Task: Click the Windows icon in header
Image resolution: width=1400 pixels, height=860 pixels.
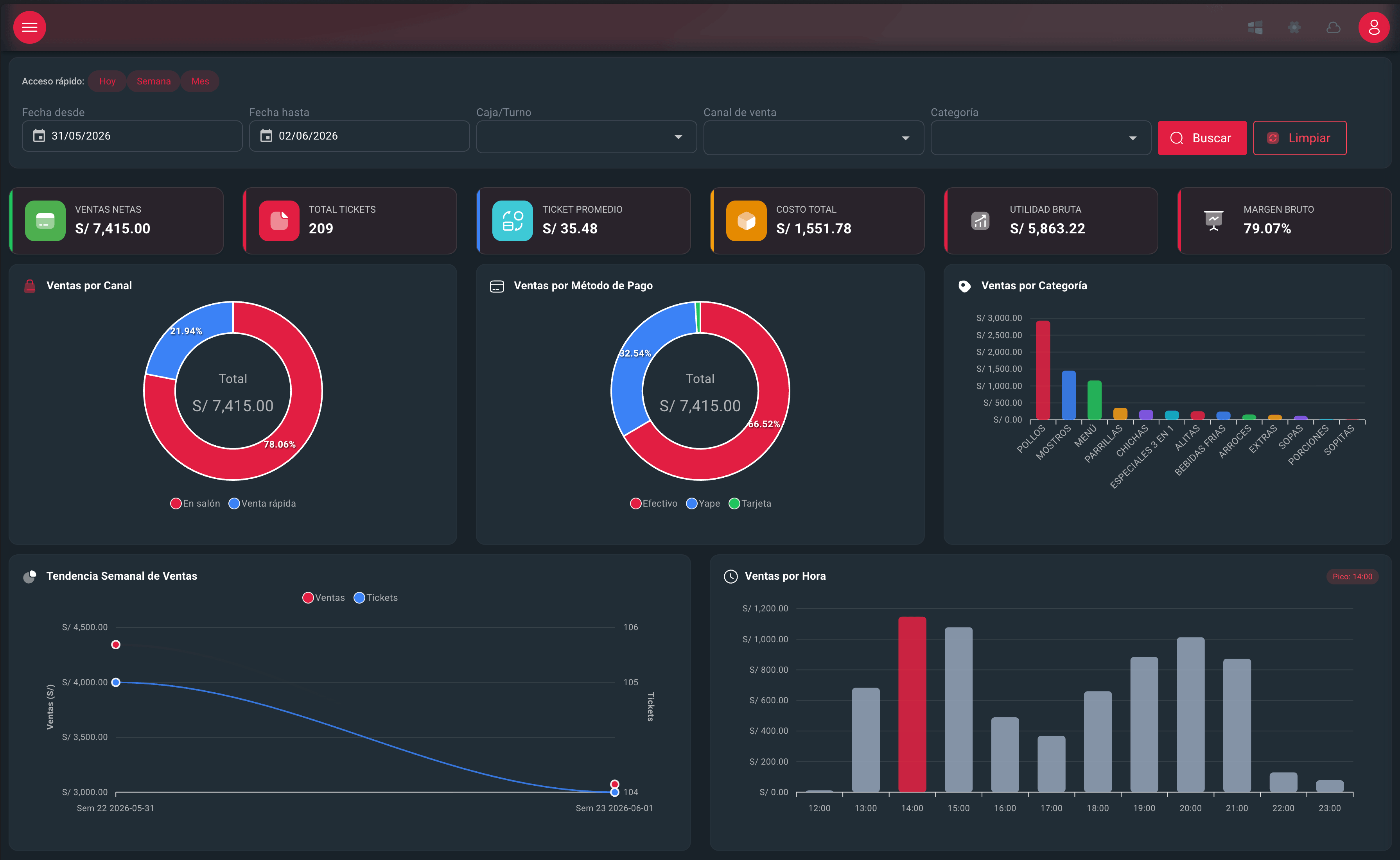Action: [1255, 27]
